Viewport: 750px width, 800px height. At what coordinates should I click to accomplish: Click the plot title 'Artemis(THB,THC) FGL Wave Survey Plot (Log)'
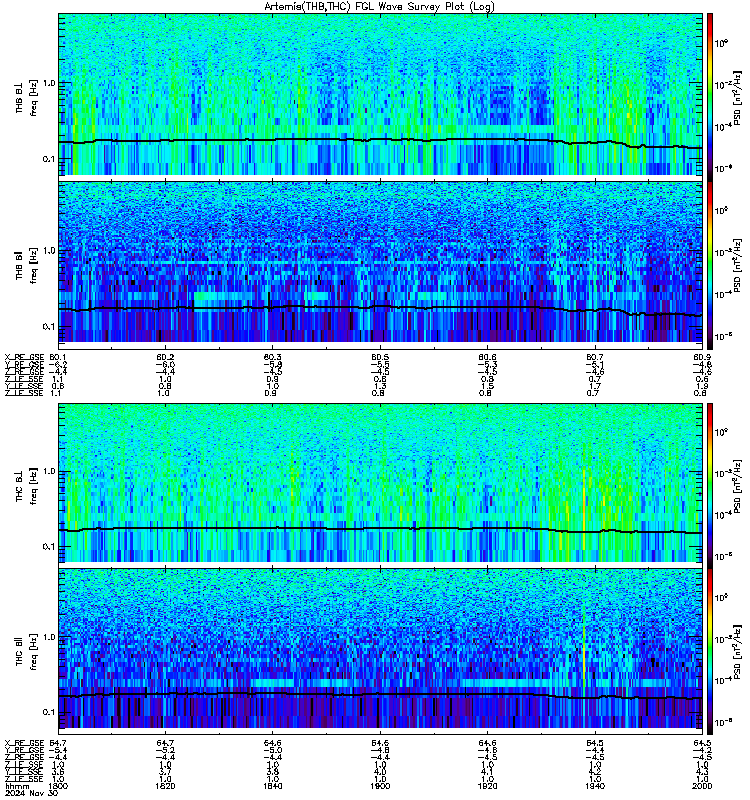click(379, 6)
